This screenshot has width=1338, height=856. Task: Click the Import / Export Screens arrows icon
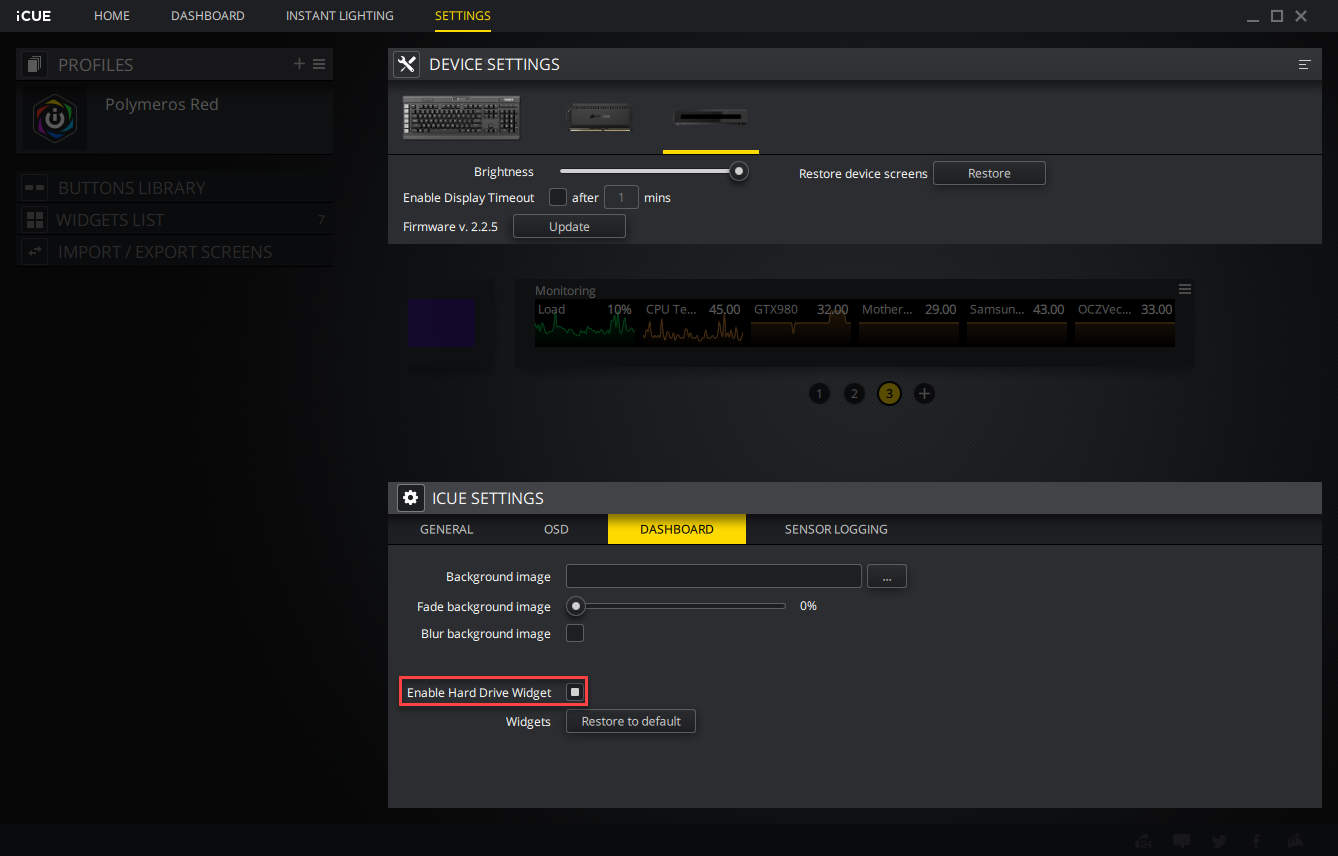35,252
